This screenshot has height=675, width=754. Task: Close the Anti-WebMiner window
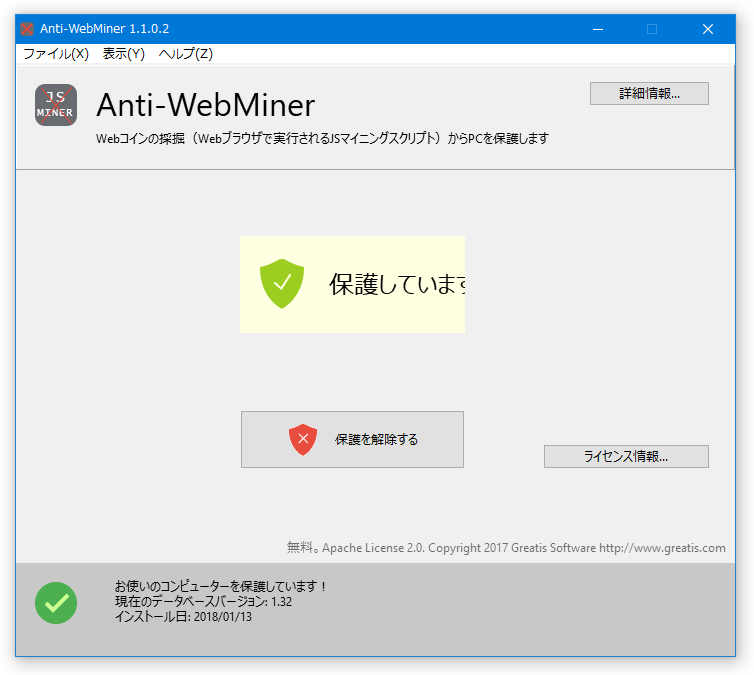(708, 29)
